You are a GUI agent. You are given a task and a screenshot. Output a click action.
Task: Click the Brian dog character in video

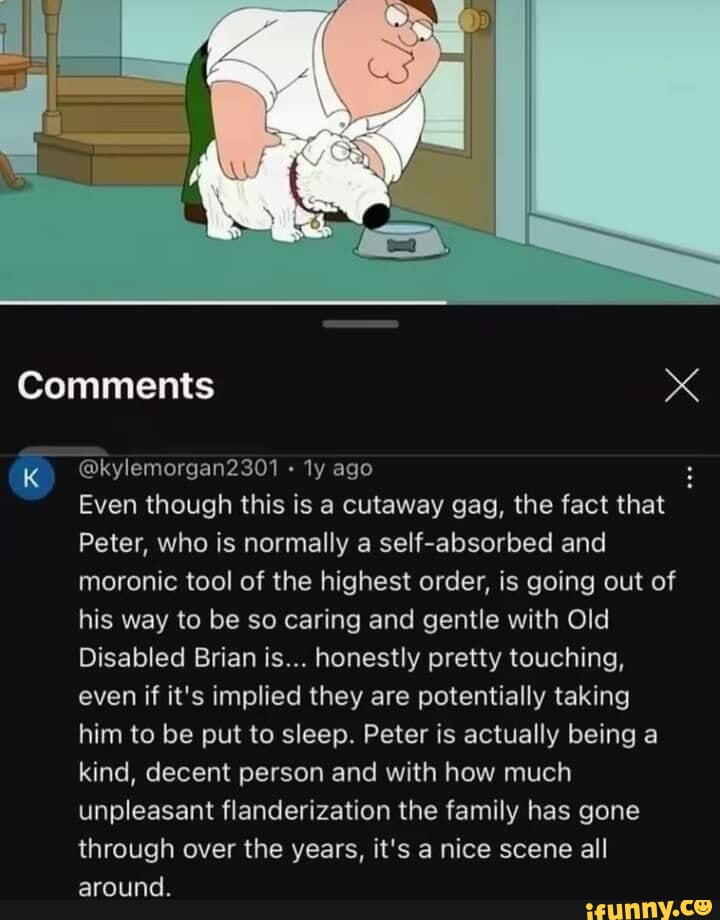tap(289, 186)
